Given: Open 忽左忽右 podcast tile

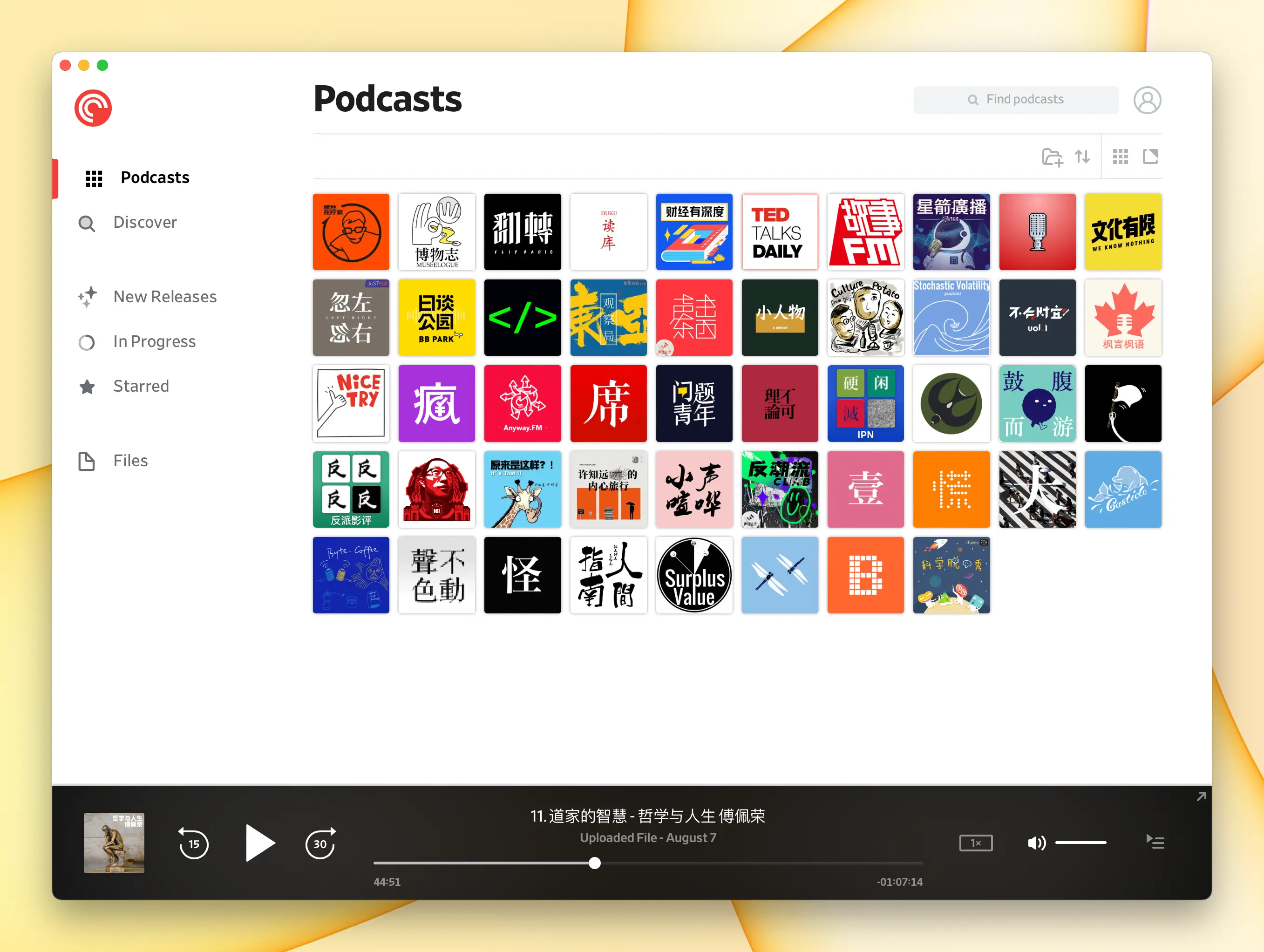Looking at the screenshot, I should 351,318.
